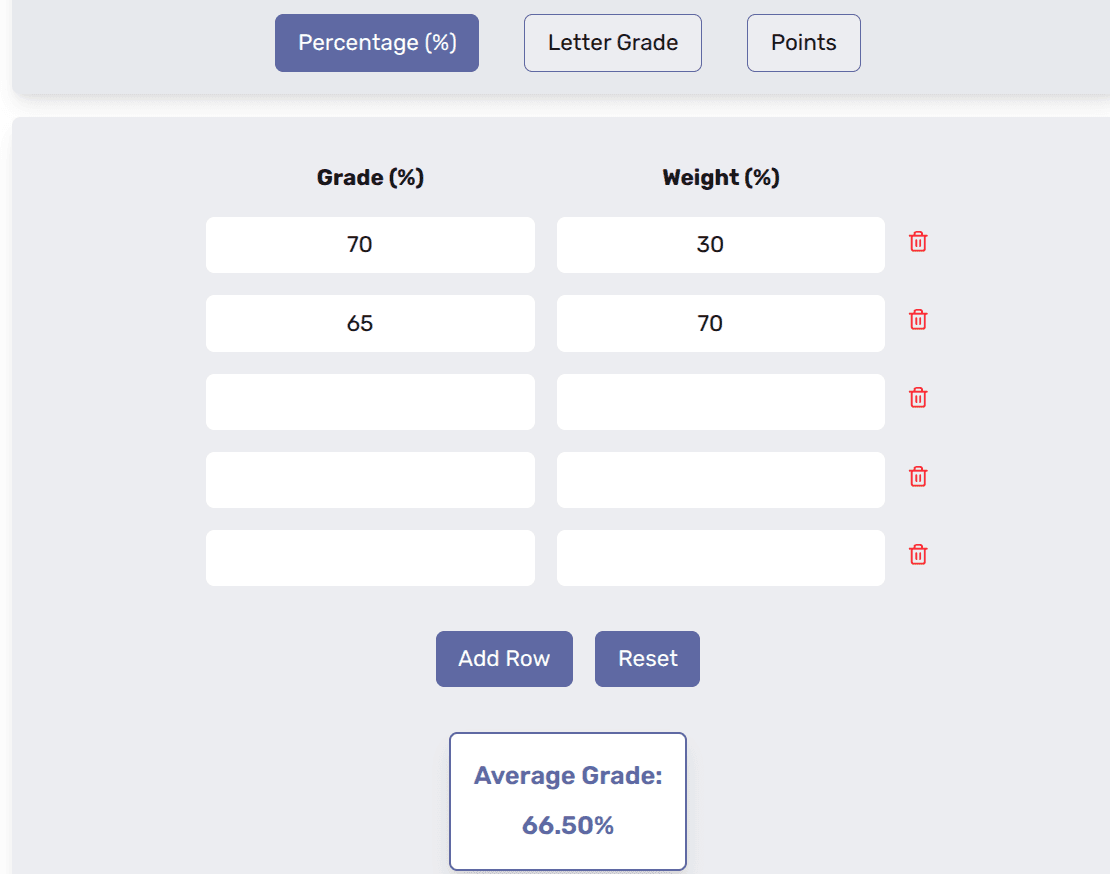The height and width of the screenshot is (874, 1110).
Task: Remove the second row using its trash icon
Action: 918,320
